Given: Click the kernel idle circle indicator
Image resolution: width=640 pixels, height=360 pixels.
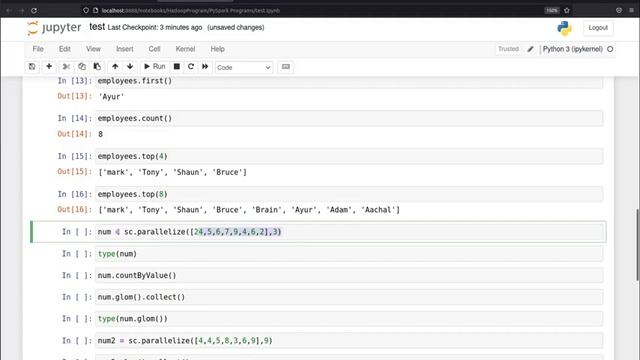Looking at the screenshot, I should pos(610,49).
